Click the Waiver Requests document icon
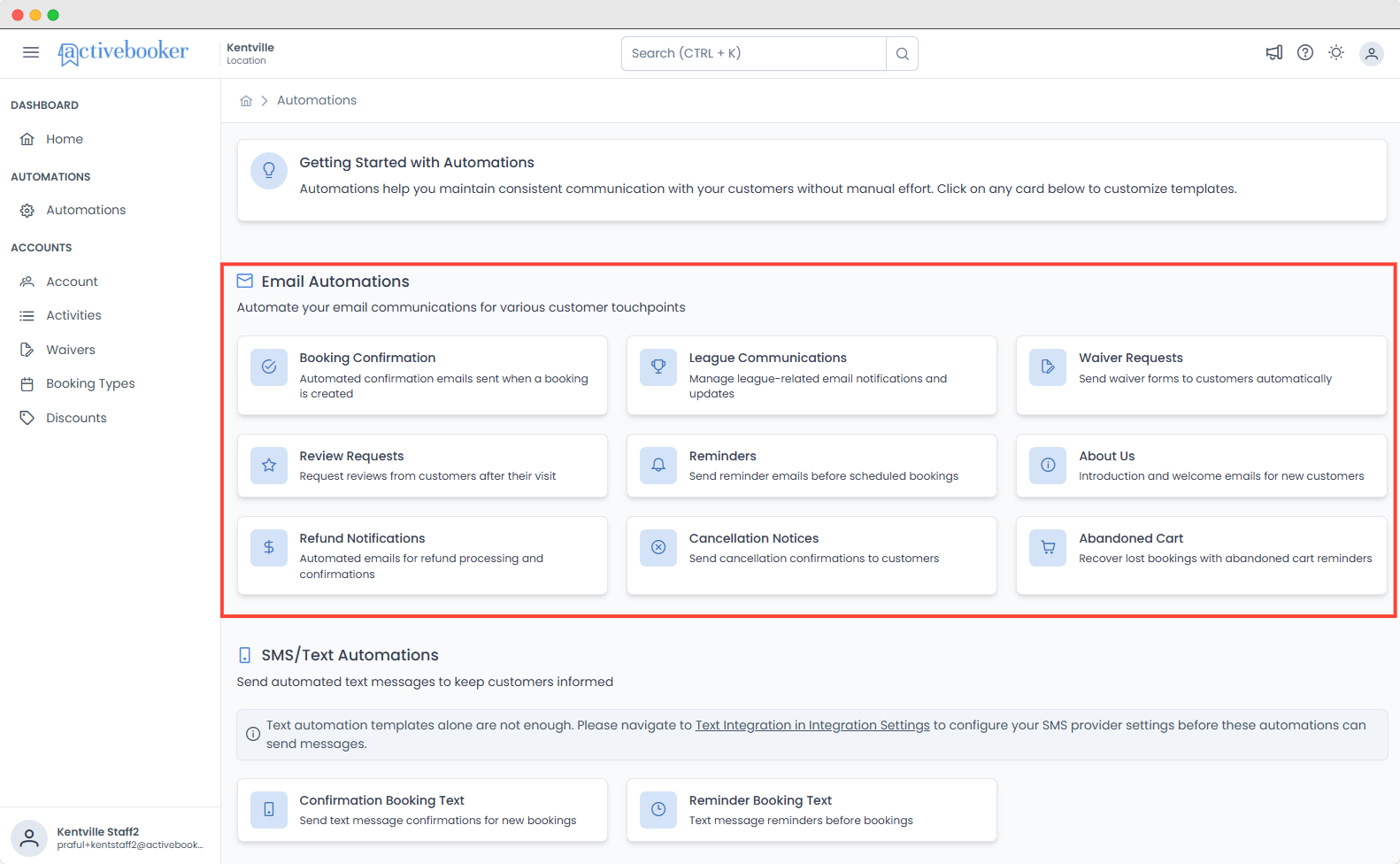The height and width of the screenshot is (864, 1400). [1048, 366]
